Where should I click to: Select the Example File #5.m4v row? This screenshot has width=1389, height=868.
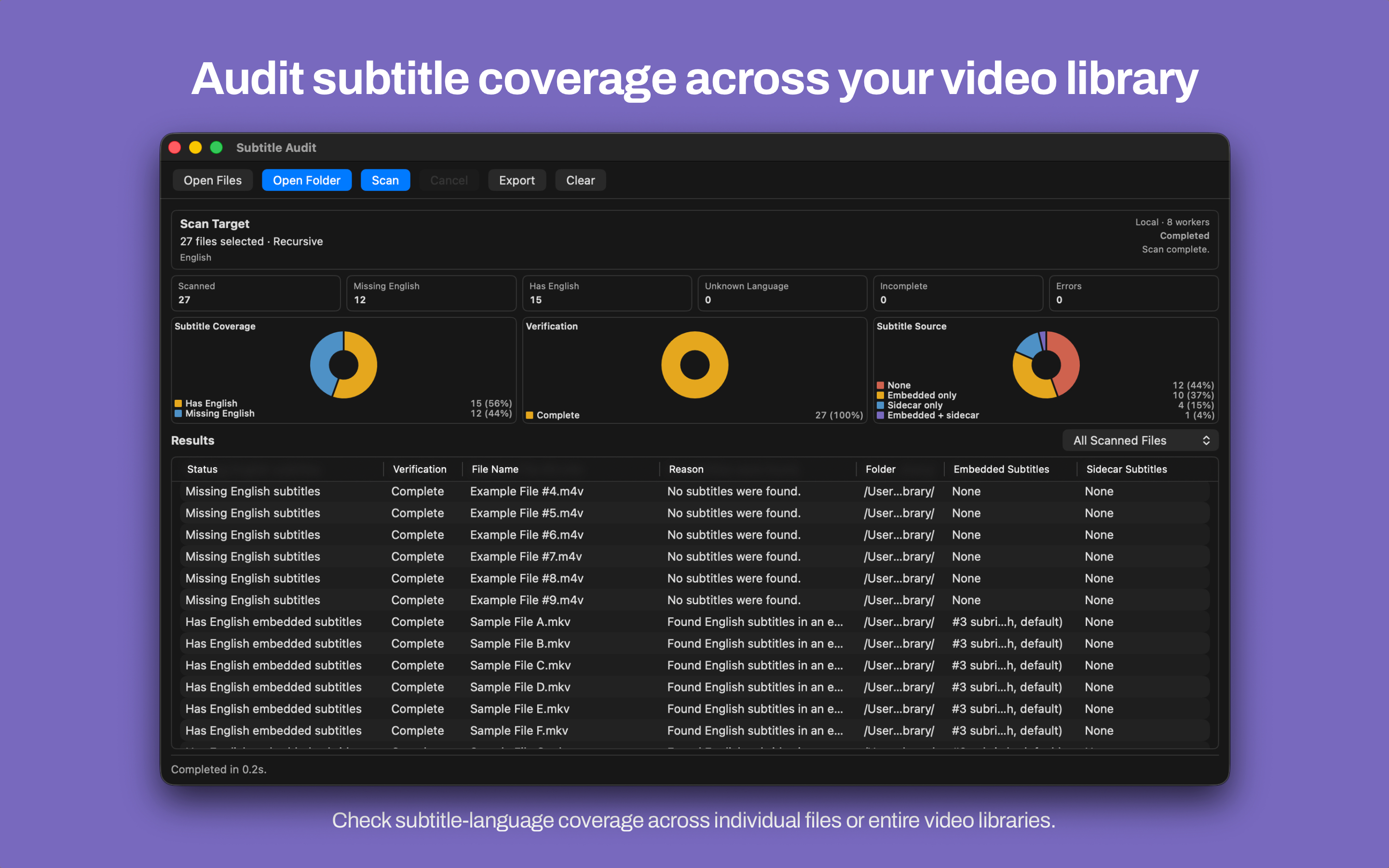pos(694,513)
